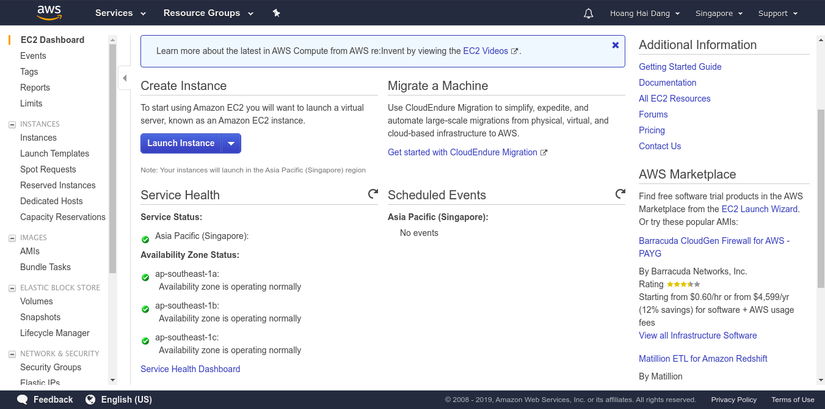825x409 pixels.
Task: Open the notifications bell
Action: pyautogui.click(x=588, y=14)
